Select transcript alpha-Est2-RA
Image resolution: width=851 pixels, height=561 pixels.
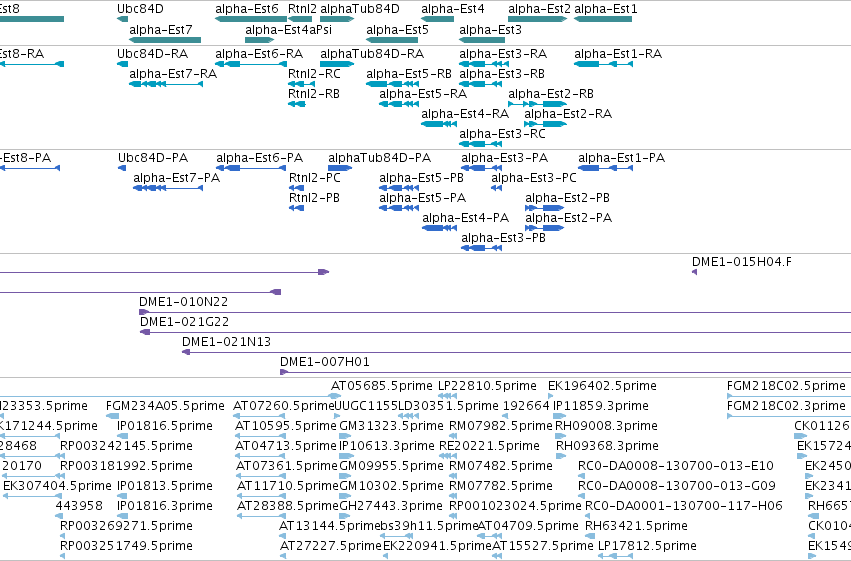568,114
